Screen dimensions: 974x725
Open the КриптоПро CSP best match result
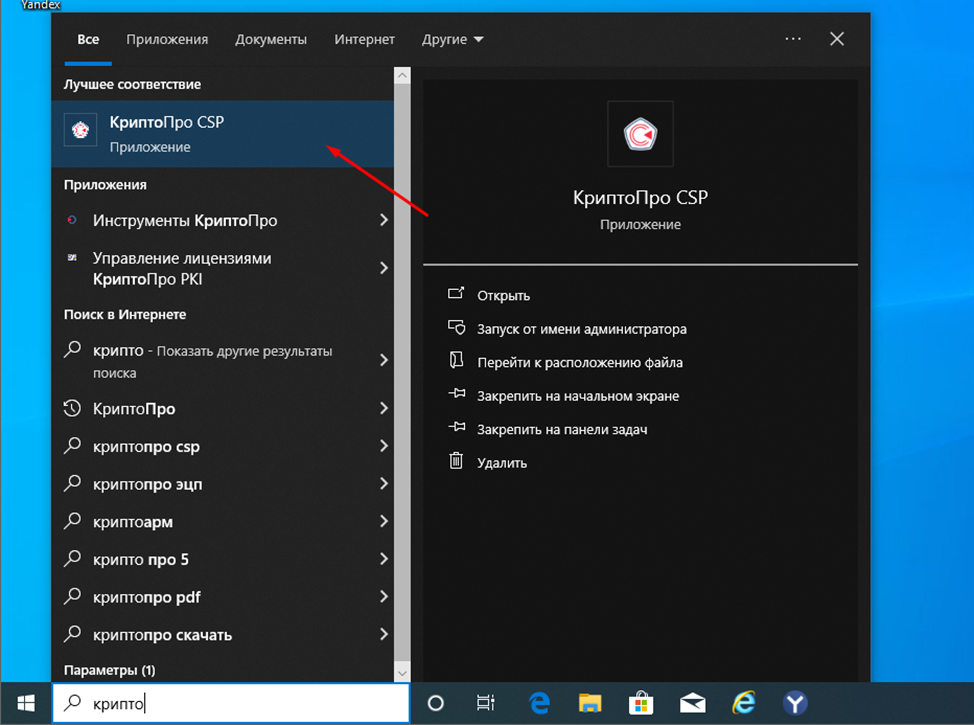tap(223, 134)
